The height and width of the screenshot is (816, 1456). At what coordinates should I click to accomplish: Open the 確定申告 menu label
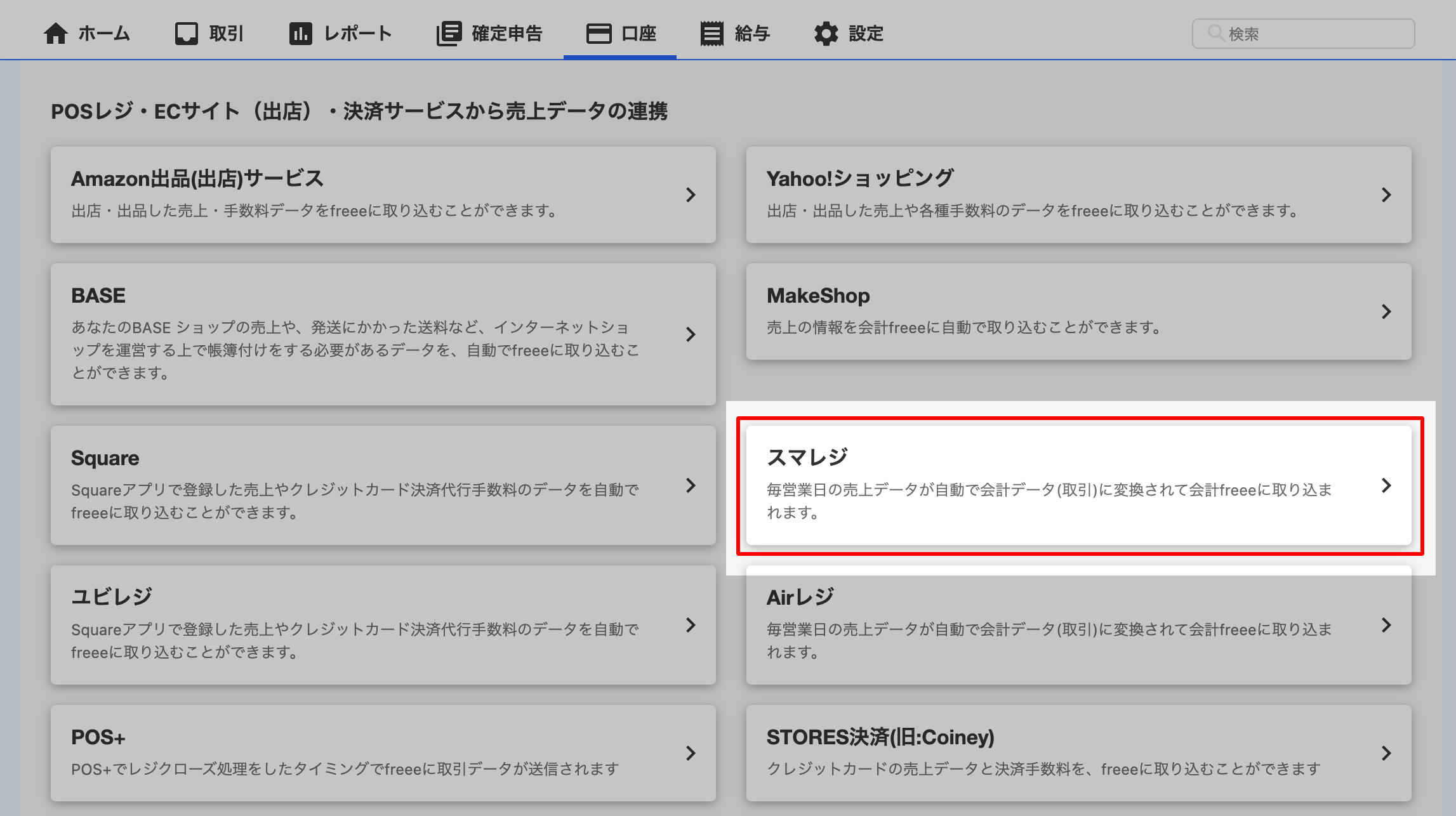[507, 33]
